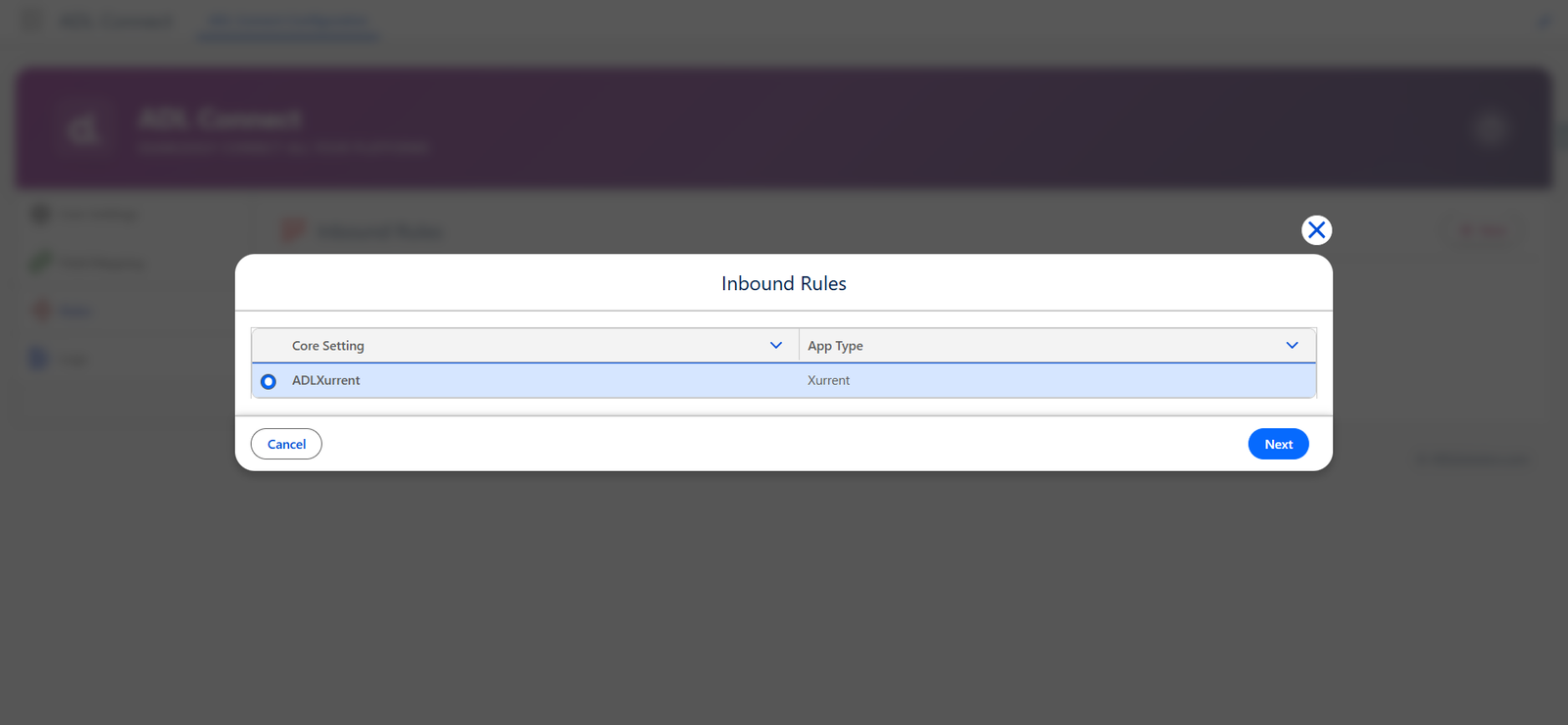1568x725 pixels.
Task: Open the App Type column dropdown arrow
Action: [1293, 346]
